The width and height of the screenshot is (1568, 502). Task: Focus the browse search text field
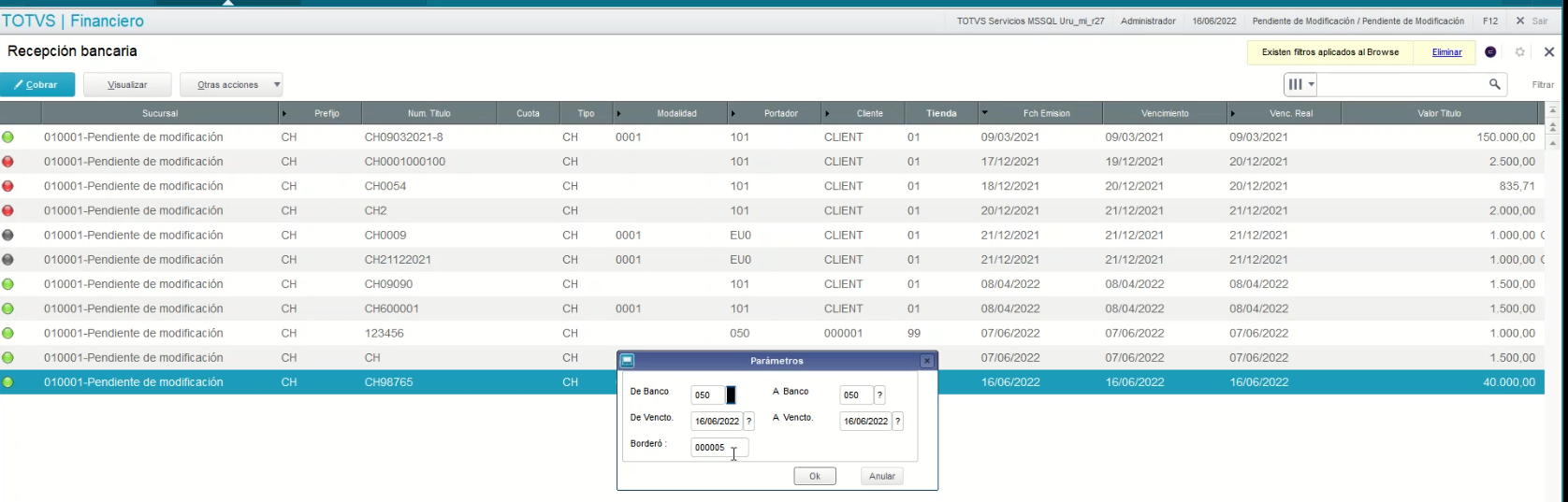[1401, 84]
